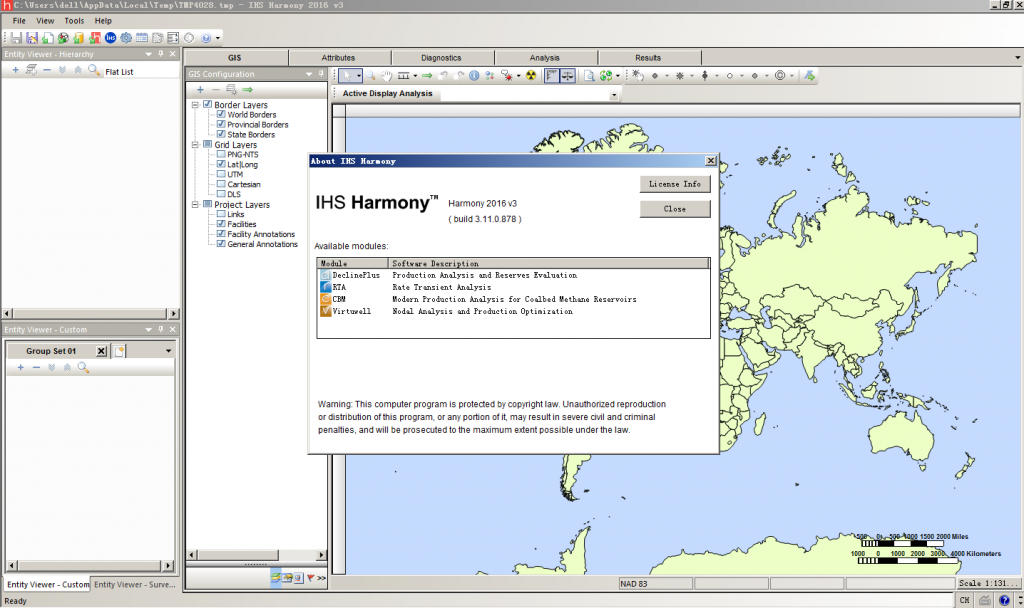This screenshot has width=1024, height=608.
Task: Select the Virtuwell module row
Action: coord(514,312)
